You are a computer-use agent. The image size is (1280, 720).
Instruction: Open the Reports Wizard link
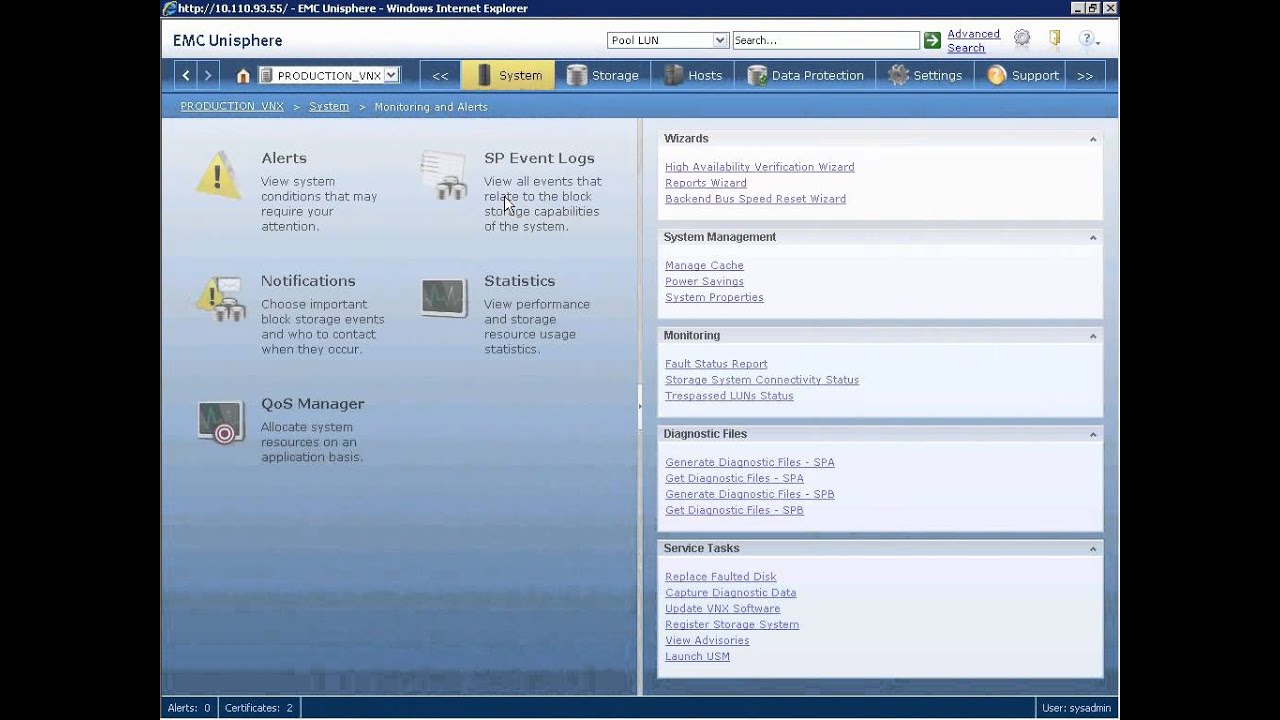706,183
